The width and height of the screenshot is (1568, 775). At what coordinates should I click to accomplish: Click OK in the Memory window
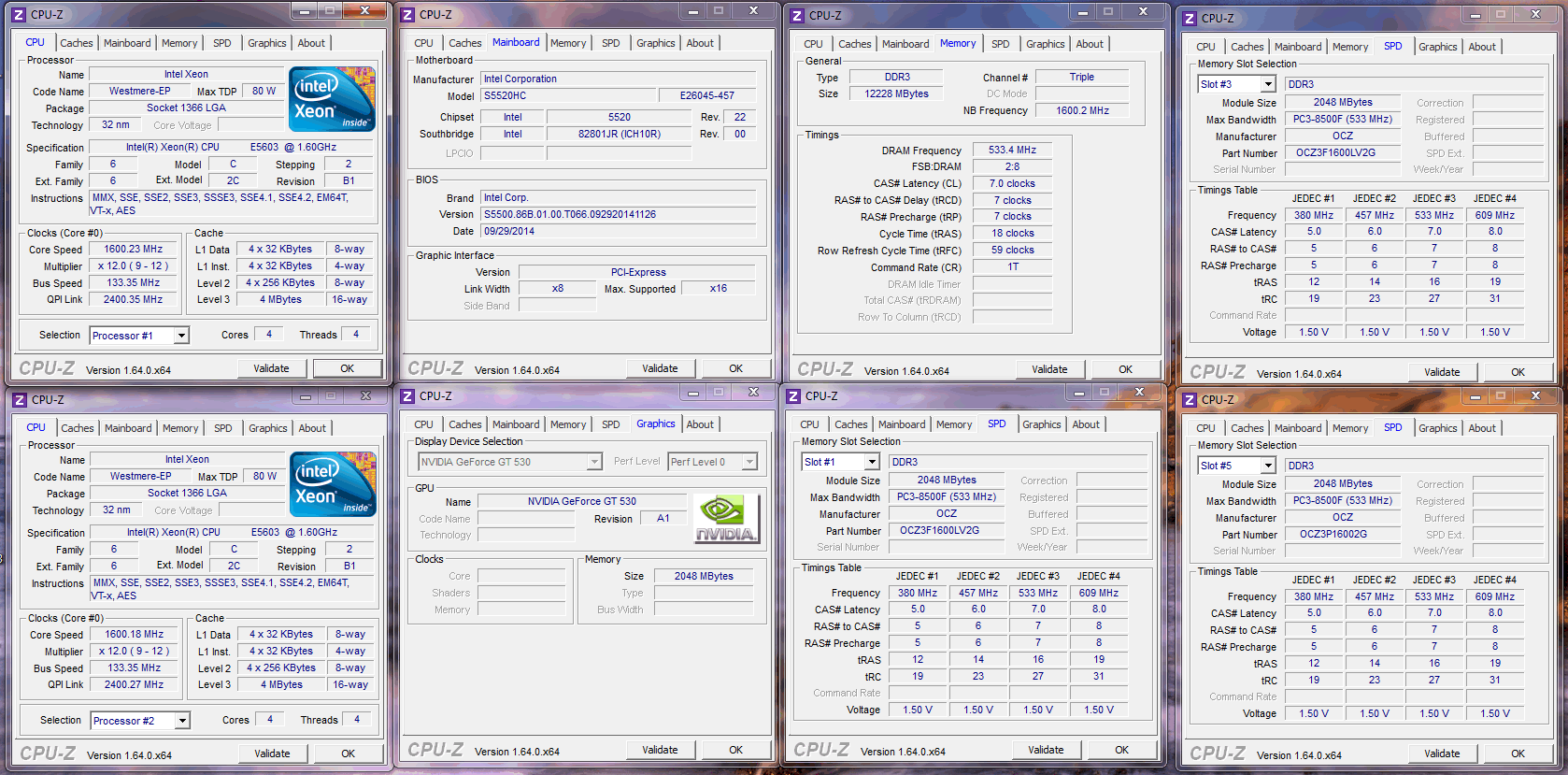pyautogui.click(x=1125, y=369)
